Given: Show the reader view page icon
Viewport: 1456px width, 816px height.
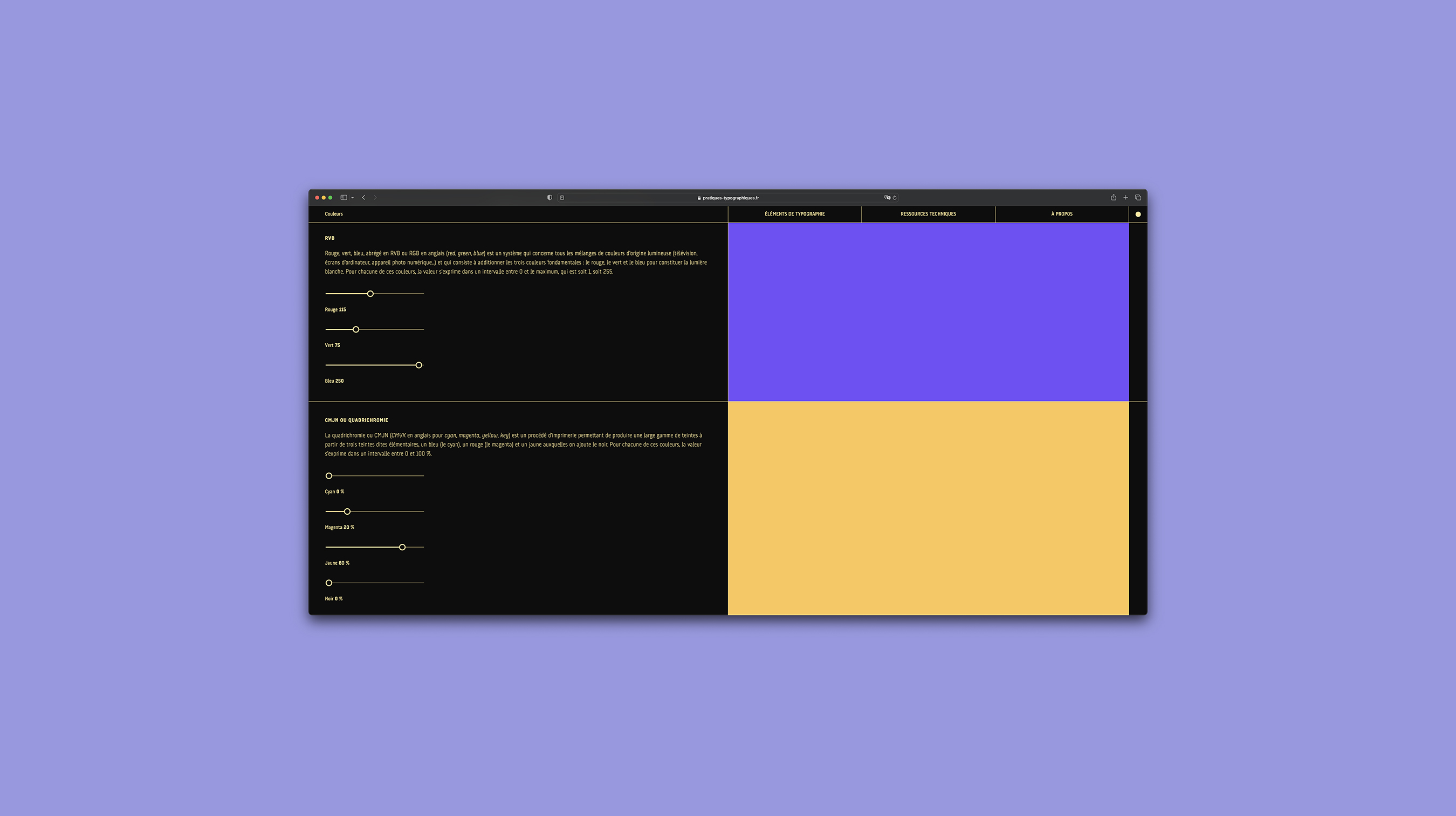Looking at the screenshot, I should (562, 198).
